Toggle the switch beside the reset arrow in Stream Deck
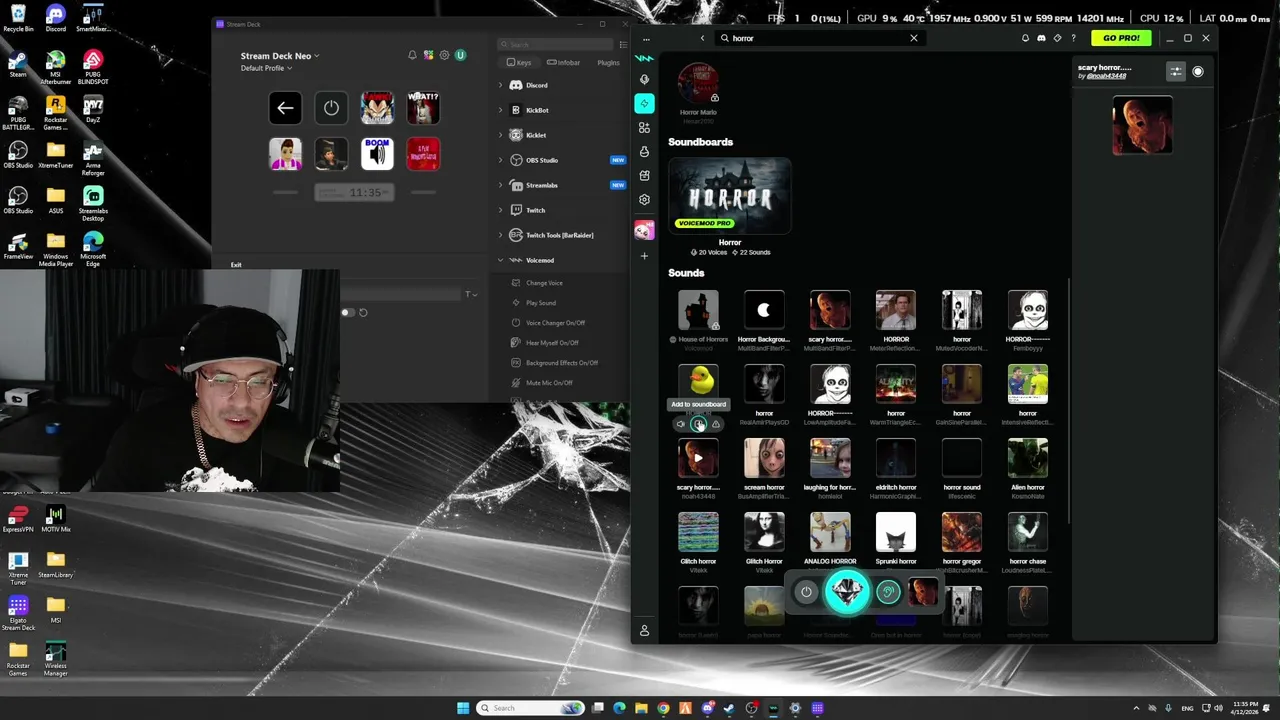The height and width of the screenshot is (720, 1280). [347, 312]
